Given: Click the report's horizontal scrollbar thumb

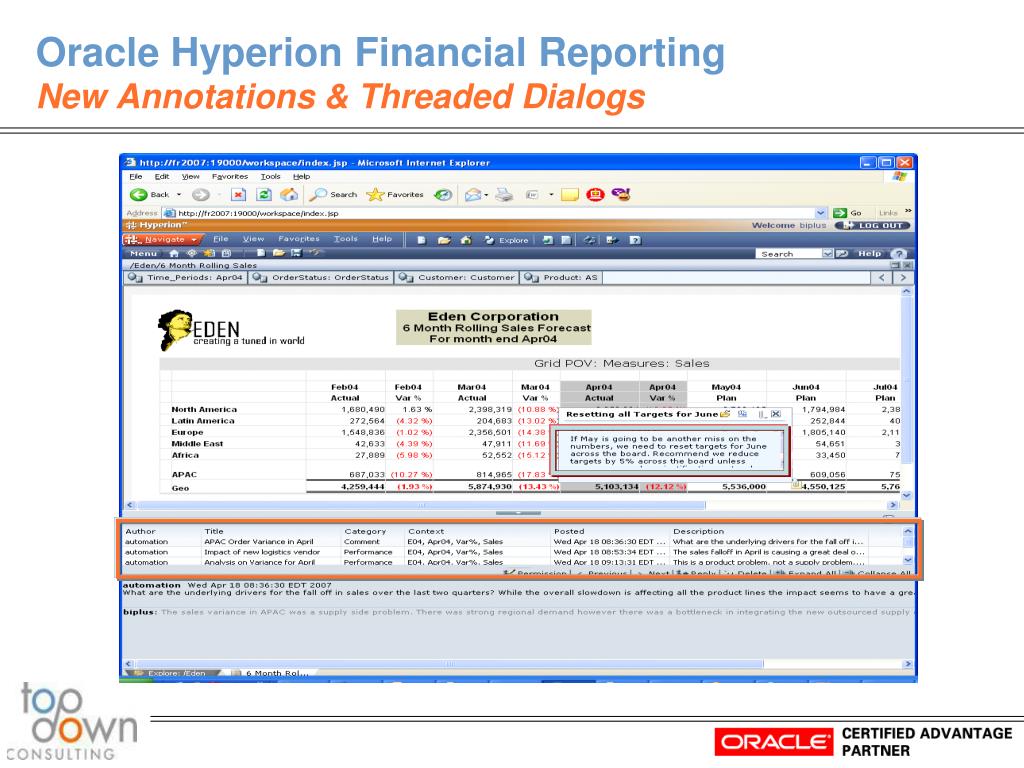Looking at the screenshot, I should [421, 505].
